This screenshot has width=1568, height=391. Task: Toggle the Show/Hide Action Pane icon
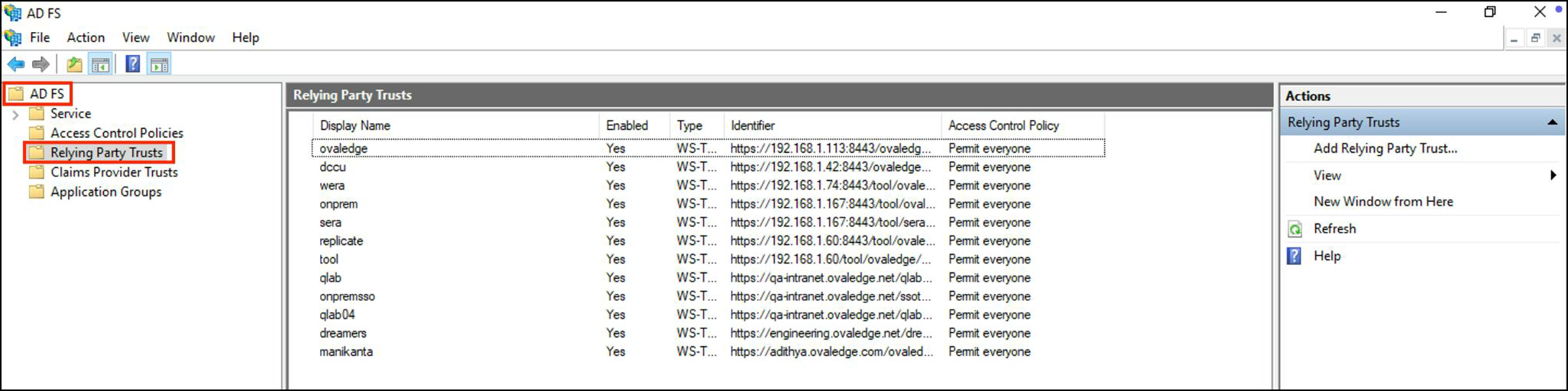[x=159, y=65]
